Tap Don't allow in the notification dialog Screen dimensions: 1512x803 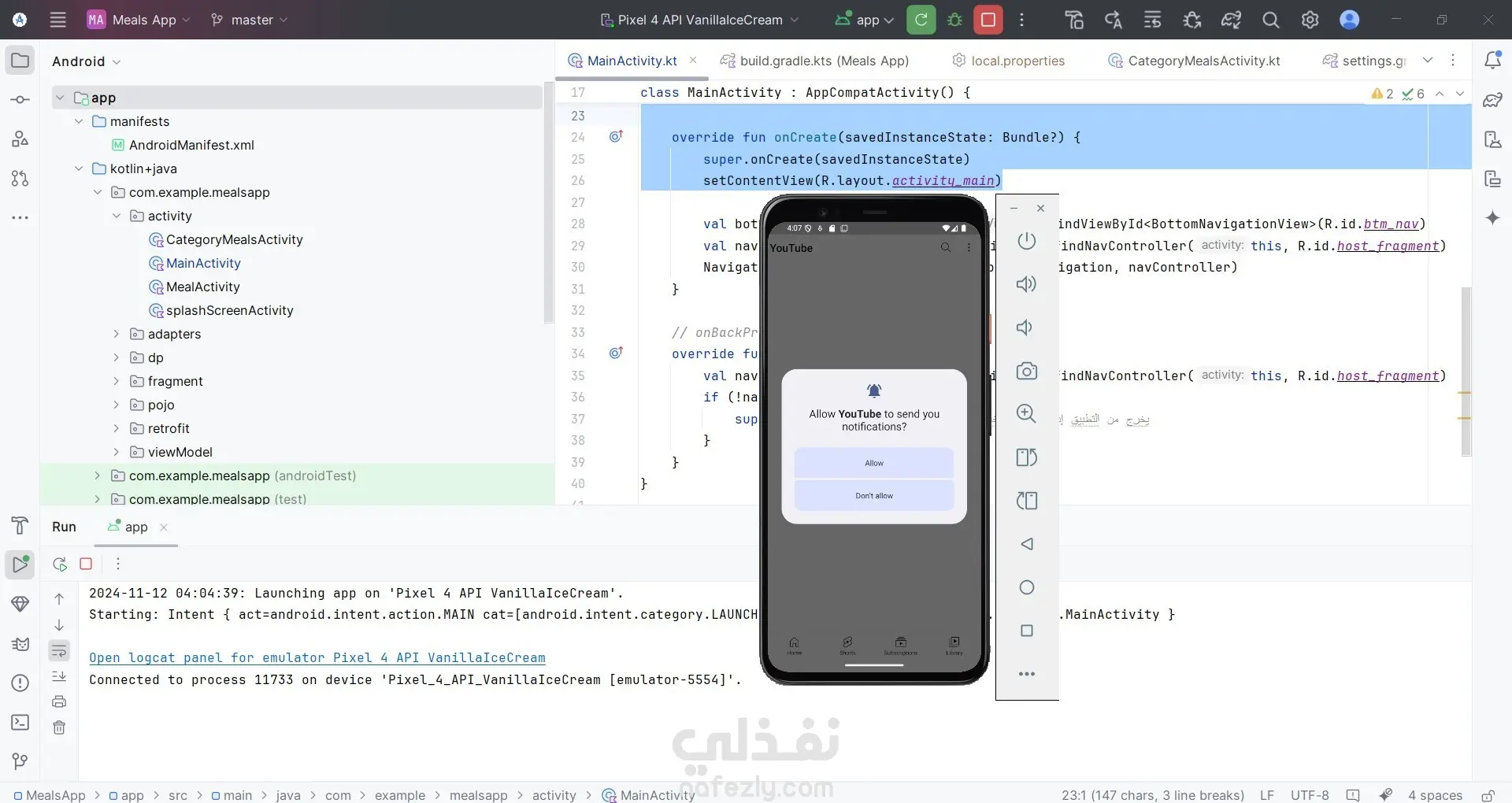pyautogui.click(x=874, y=496)
